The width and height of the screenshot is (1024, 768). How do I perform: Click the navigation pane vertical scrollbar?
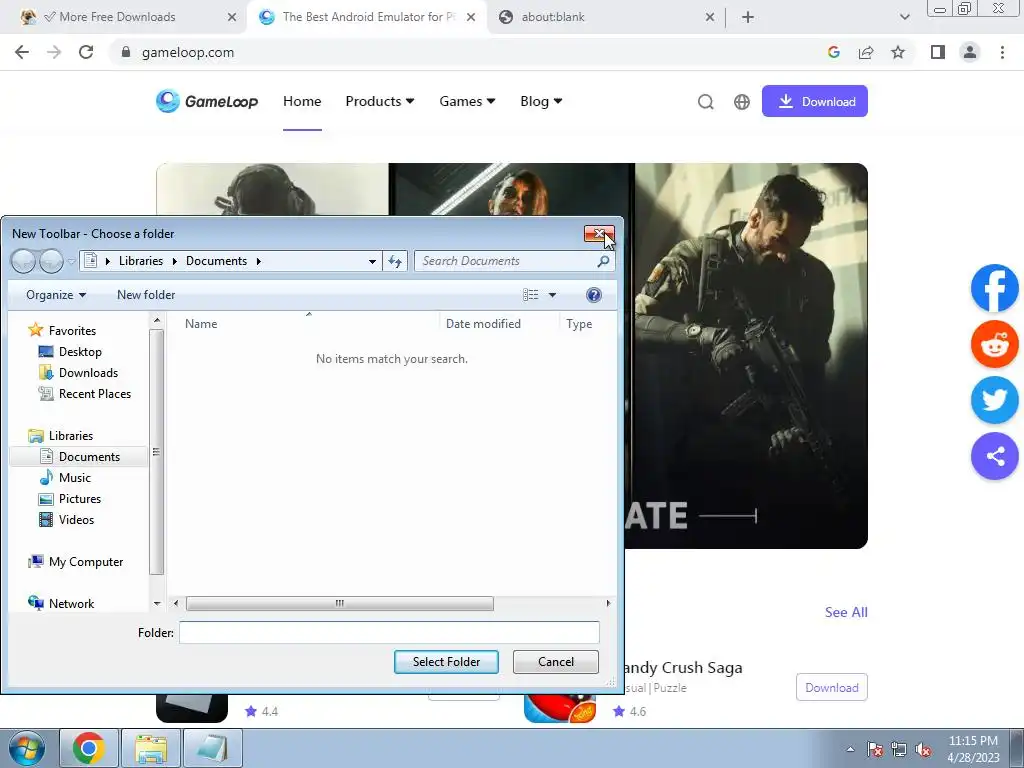point(156,452)
